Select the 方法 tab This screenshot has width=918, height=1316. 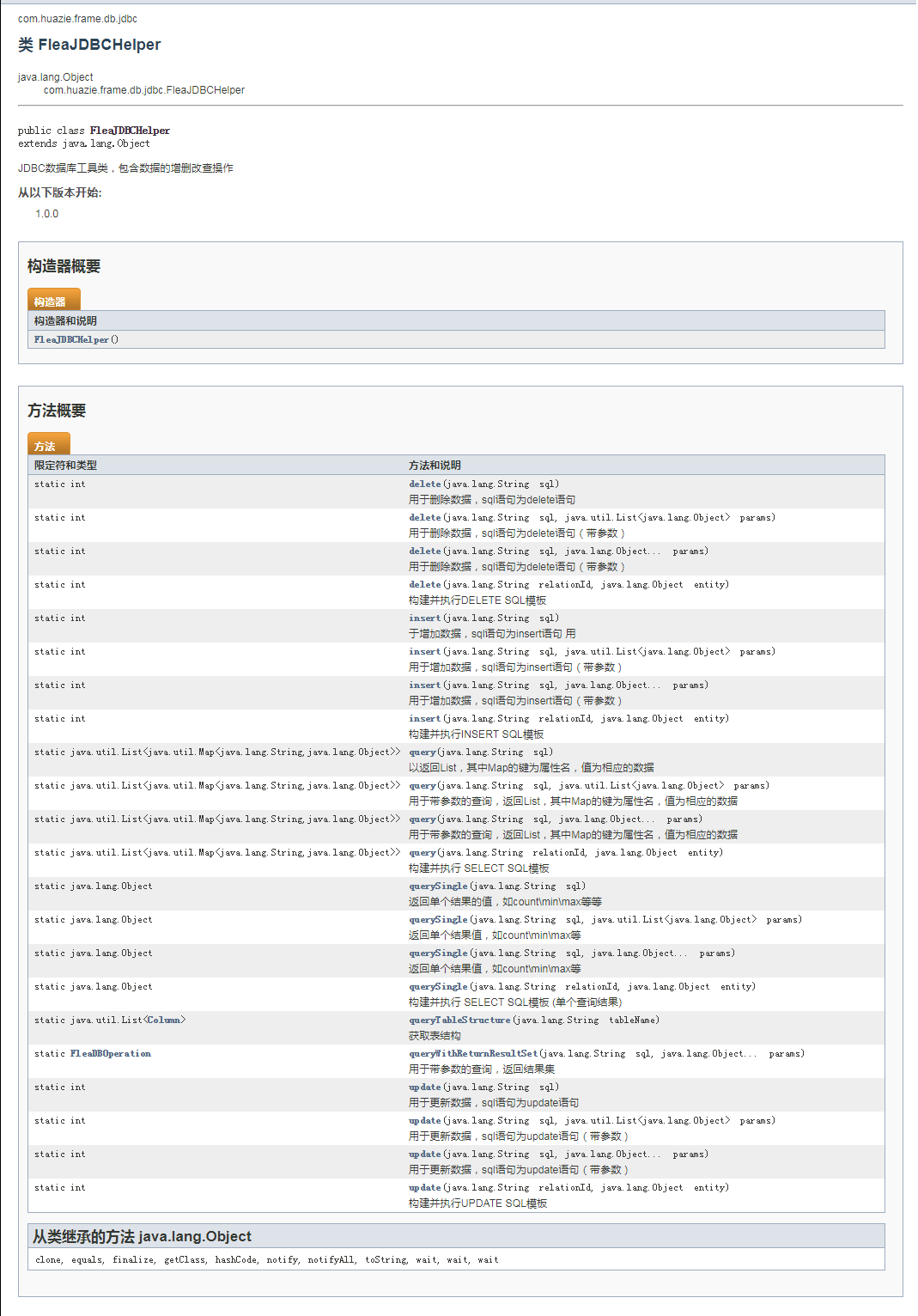pos(48,444)
